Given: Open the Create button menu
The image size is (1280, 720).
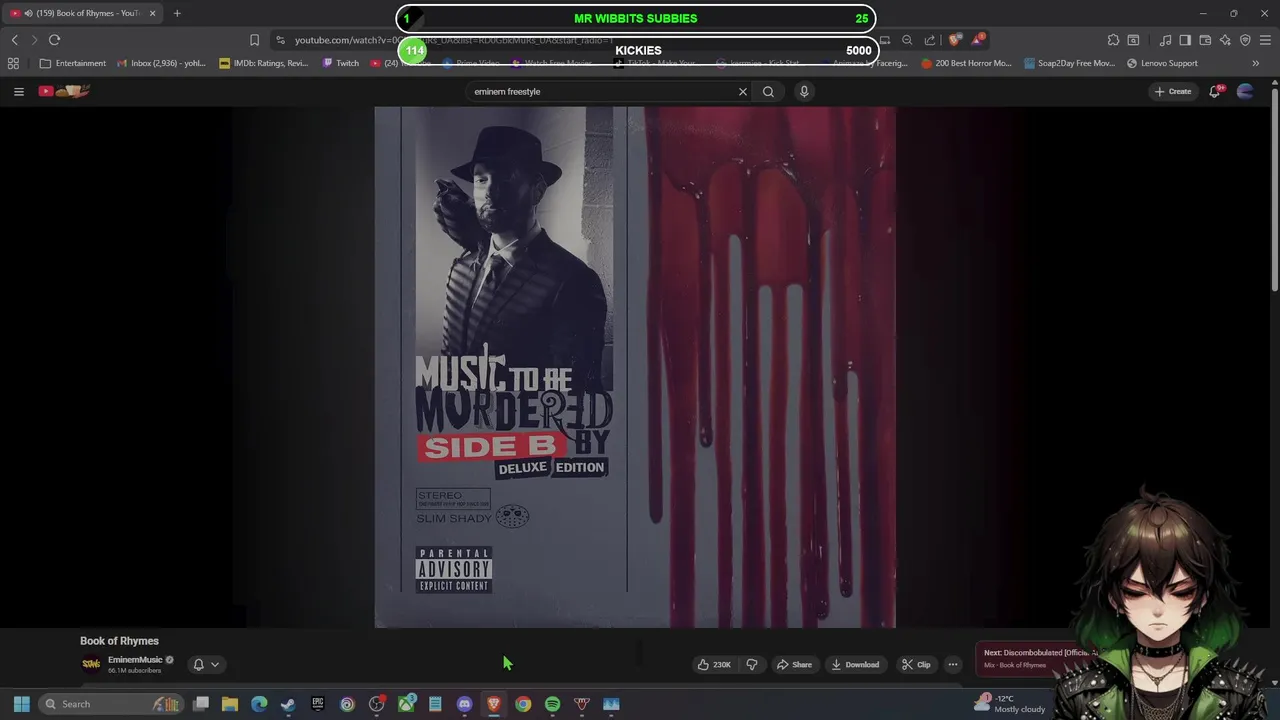Looking at the screenshot, I should (1173, 91).
